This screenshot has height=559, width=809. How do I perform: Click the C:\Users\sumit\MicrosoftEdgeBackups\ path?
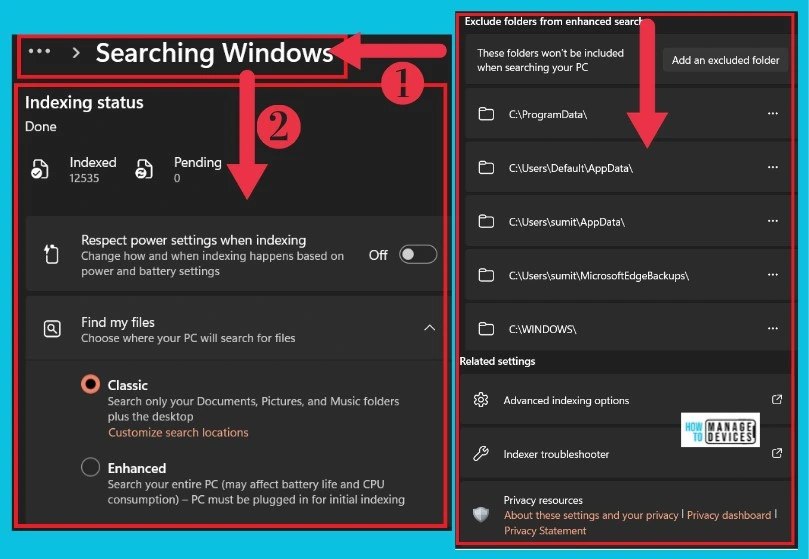pyautogui.click(x=598, y=276)
